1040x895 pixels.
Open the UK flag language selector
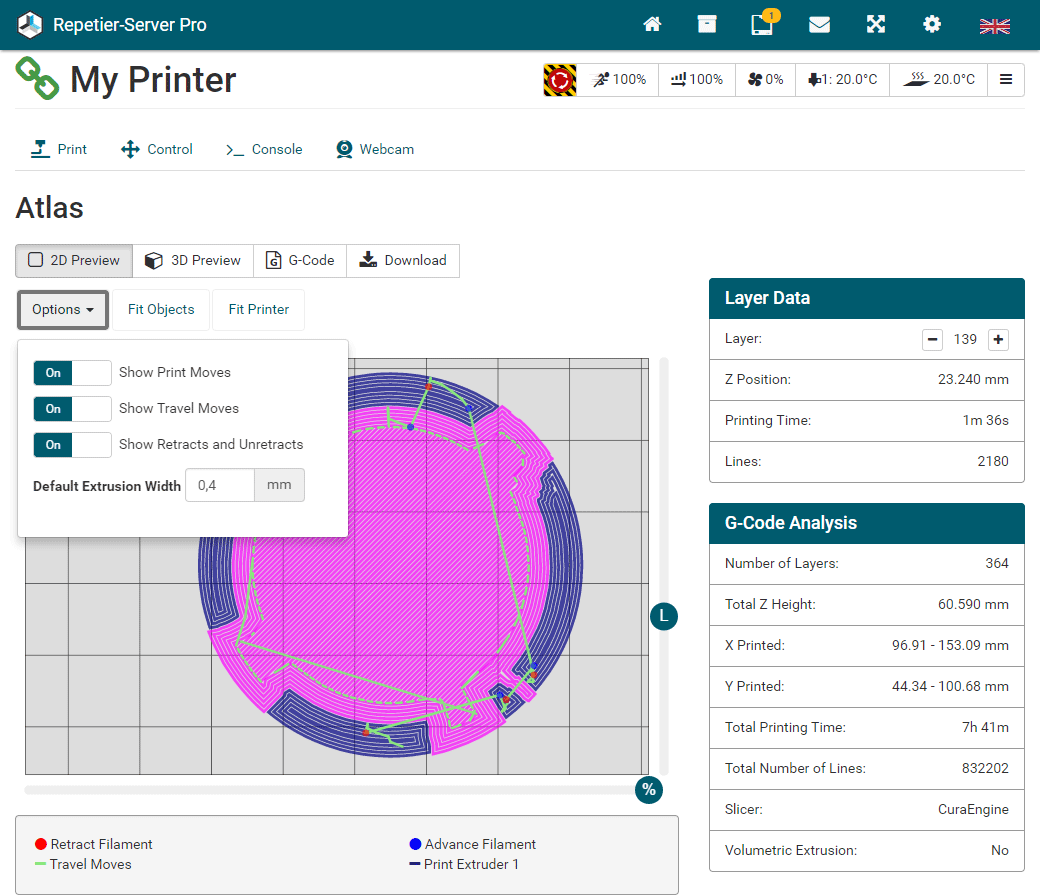click(x=994, y=25)
